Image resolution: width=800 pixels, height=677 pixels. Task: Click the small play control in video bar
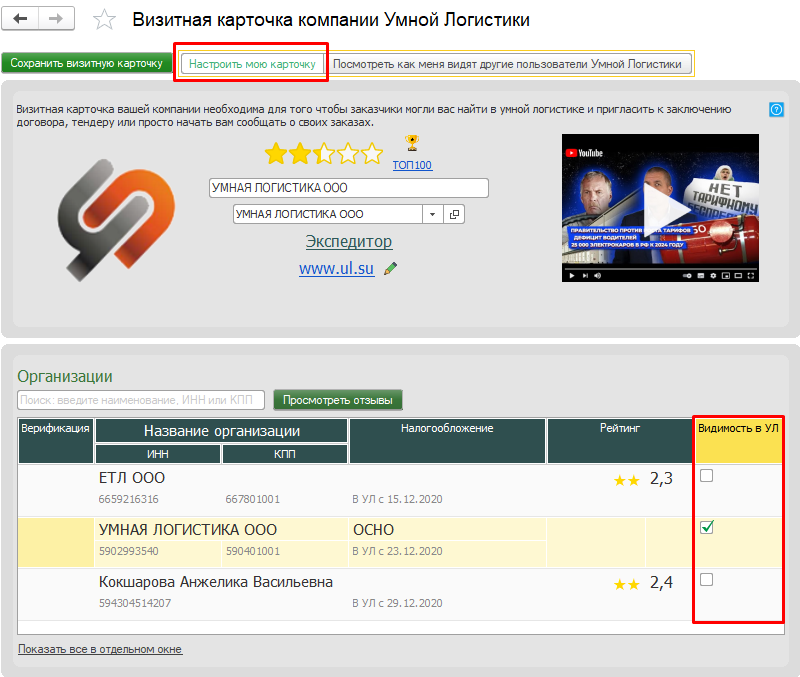tap(571, 275)
